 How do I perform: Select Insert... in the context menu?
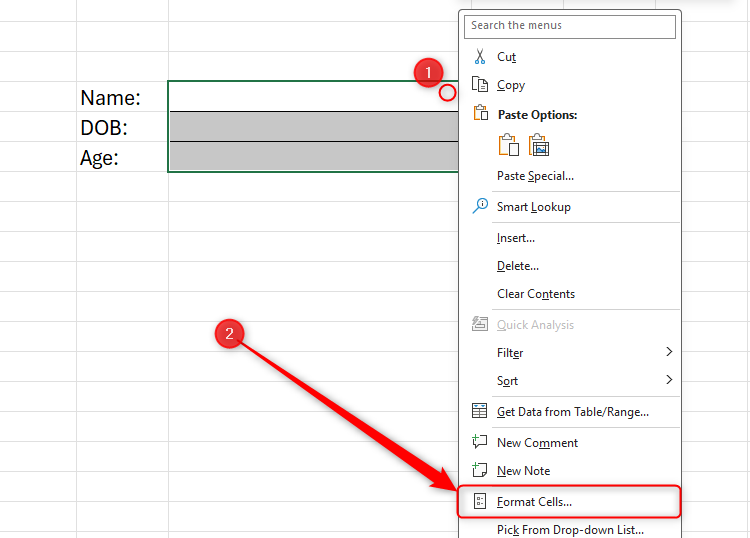pyautogui.click(x=515, y=238)
